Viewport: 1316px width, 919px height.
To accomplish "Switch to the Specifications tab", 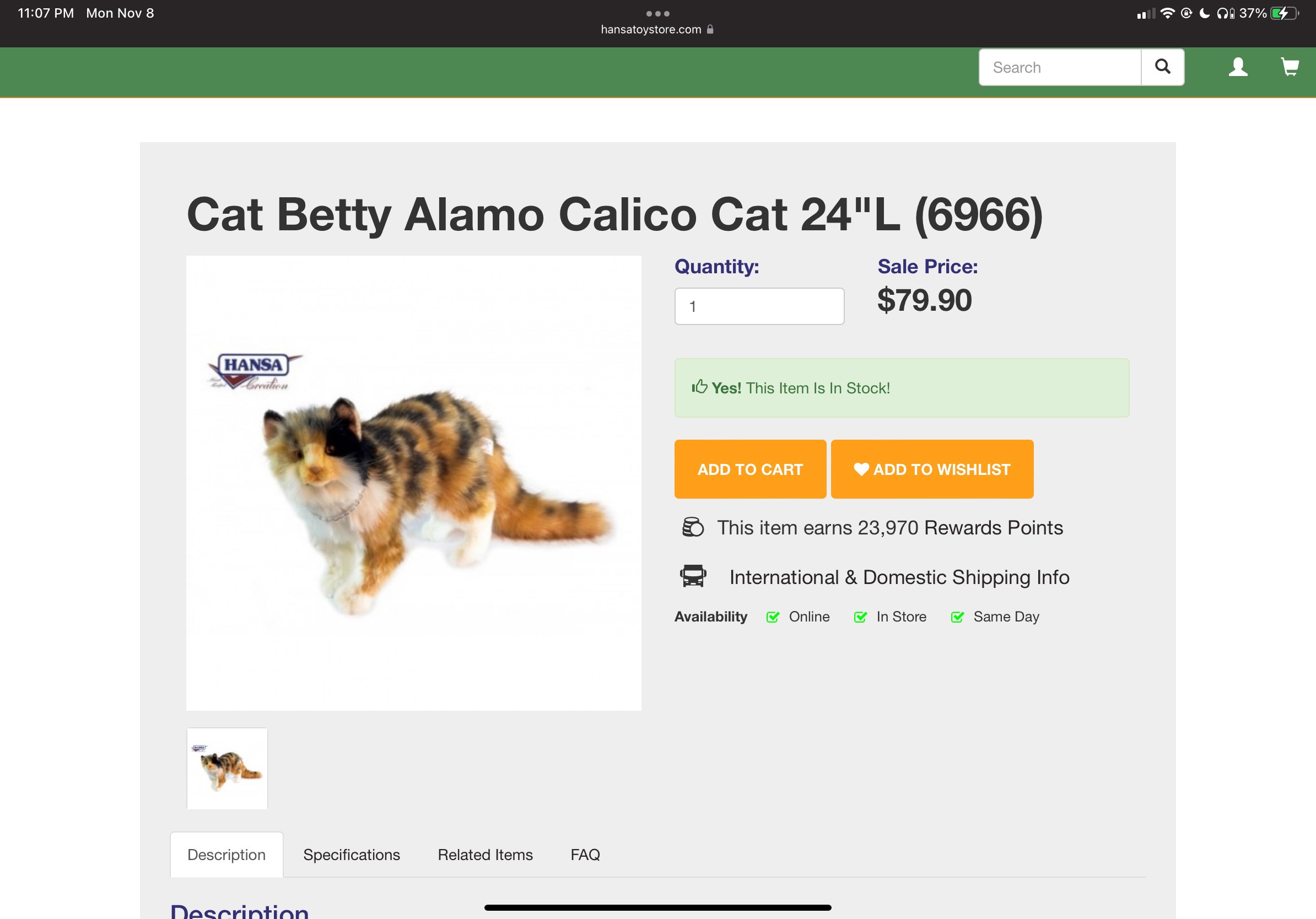I will (352, 854).
